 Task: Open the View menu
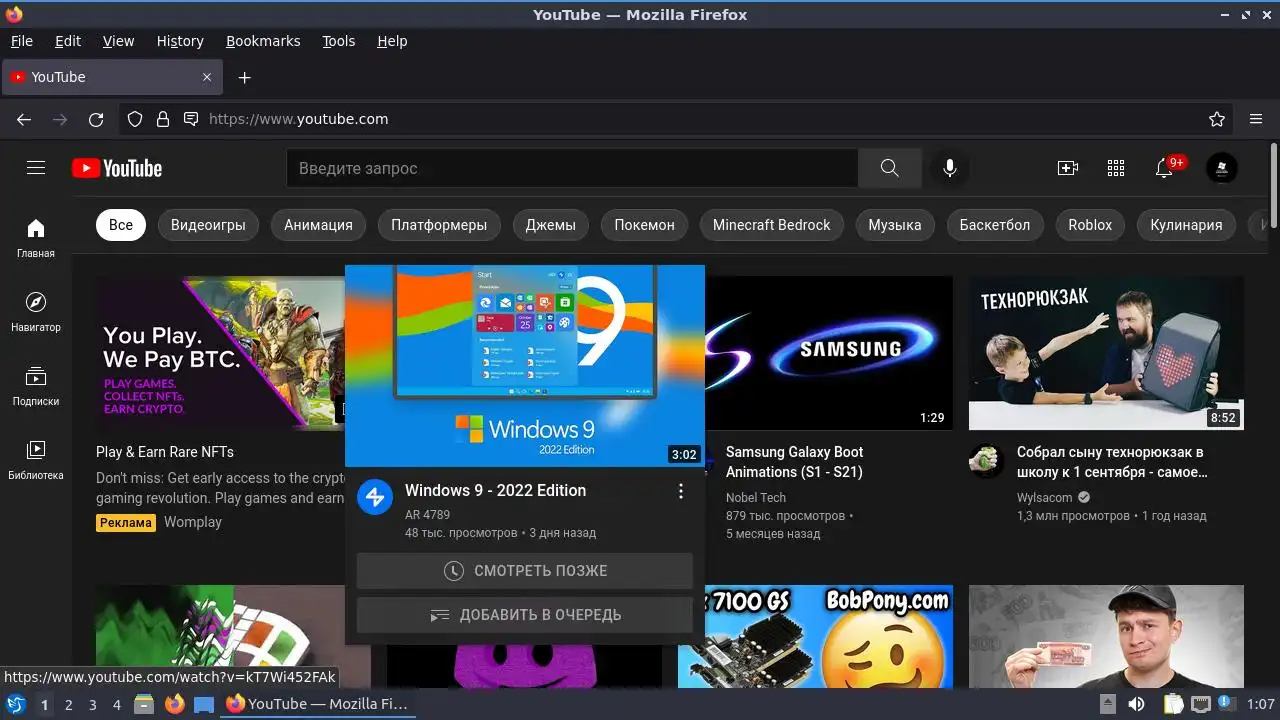tap(118, 41)
